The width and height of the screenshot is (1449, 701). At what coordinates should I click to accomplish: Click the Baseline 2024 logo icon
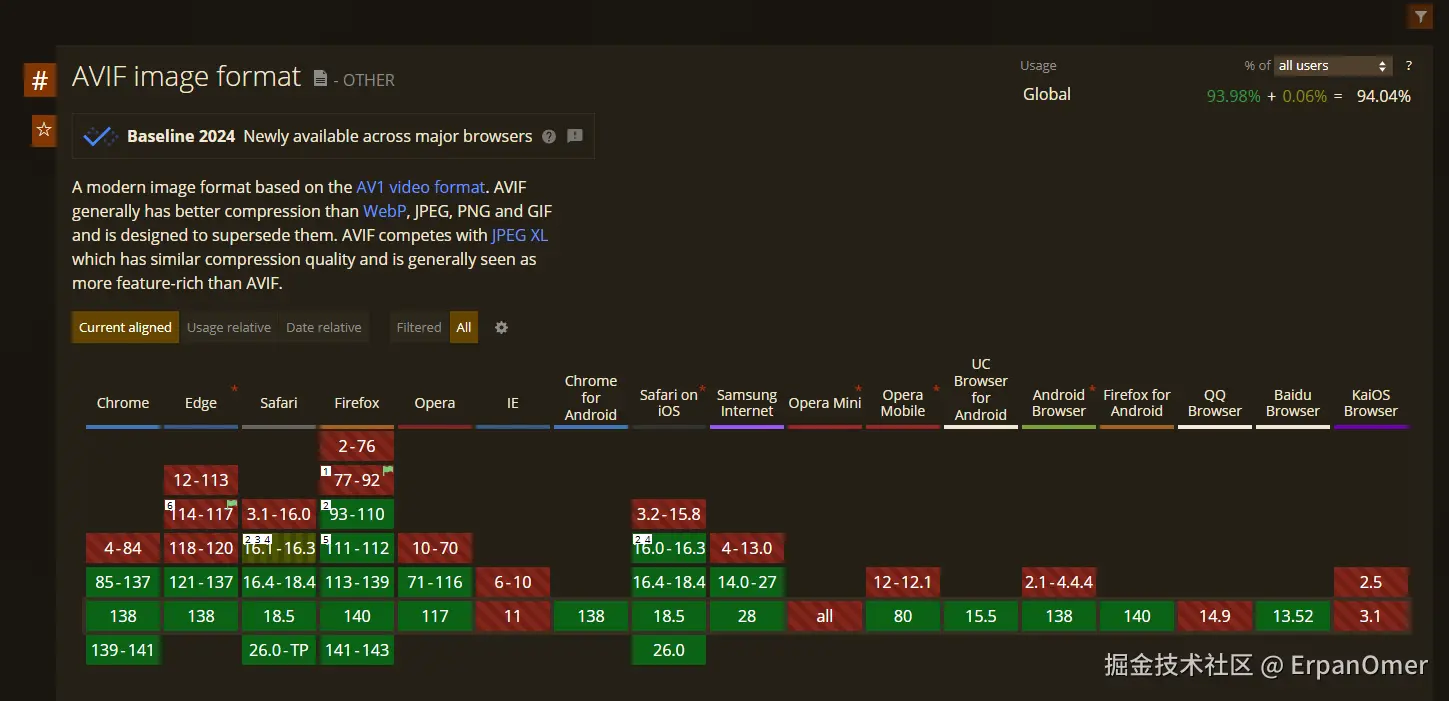[x=100, y=137]
